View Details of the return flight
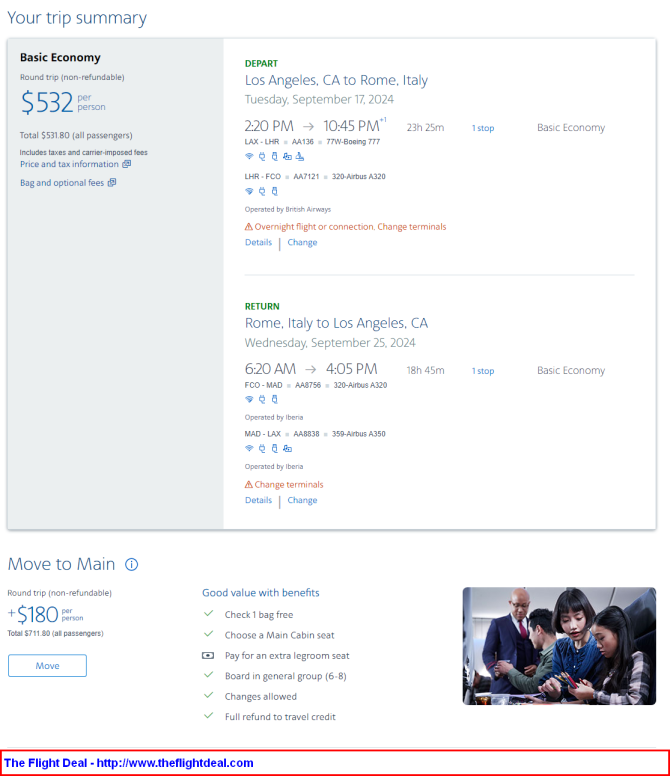The width and height of the screenshot is (670, 776). tap(258, 500)
